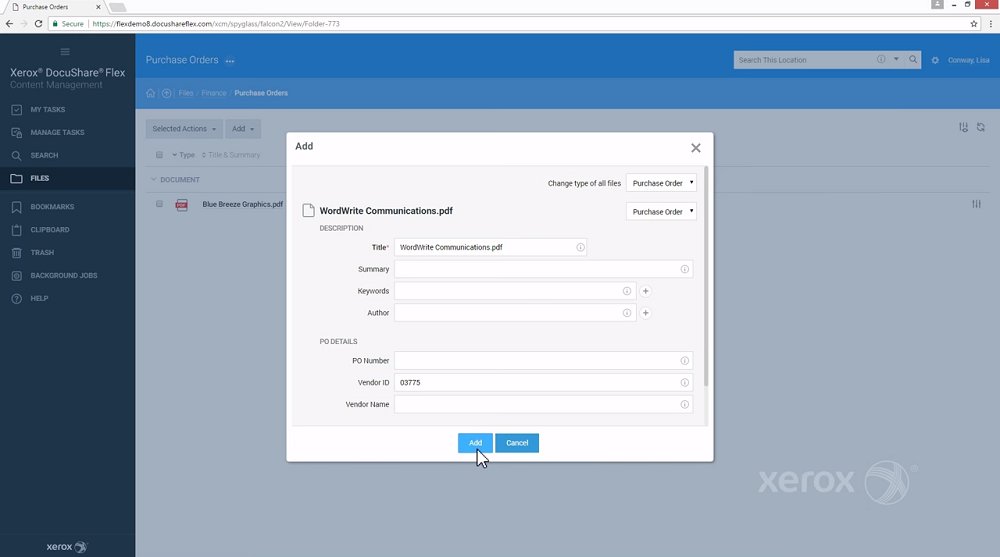
Task: Click the Add button in dialog
Action: click(475, 443)
